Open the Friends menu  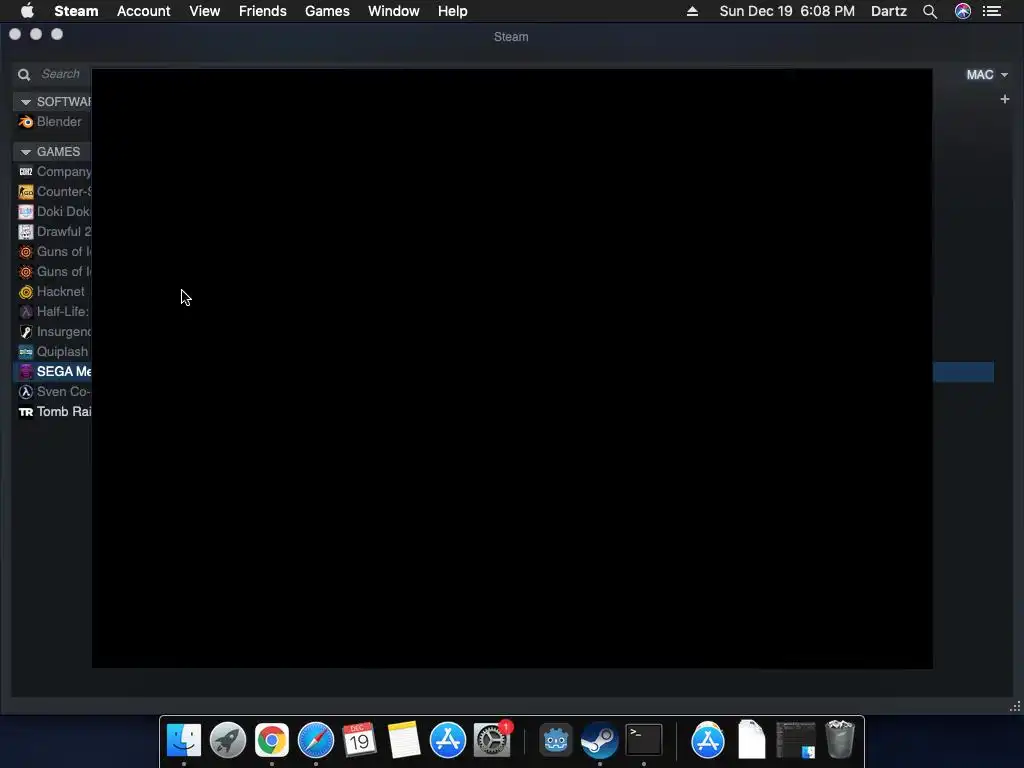click(263, 11)
